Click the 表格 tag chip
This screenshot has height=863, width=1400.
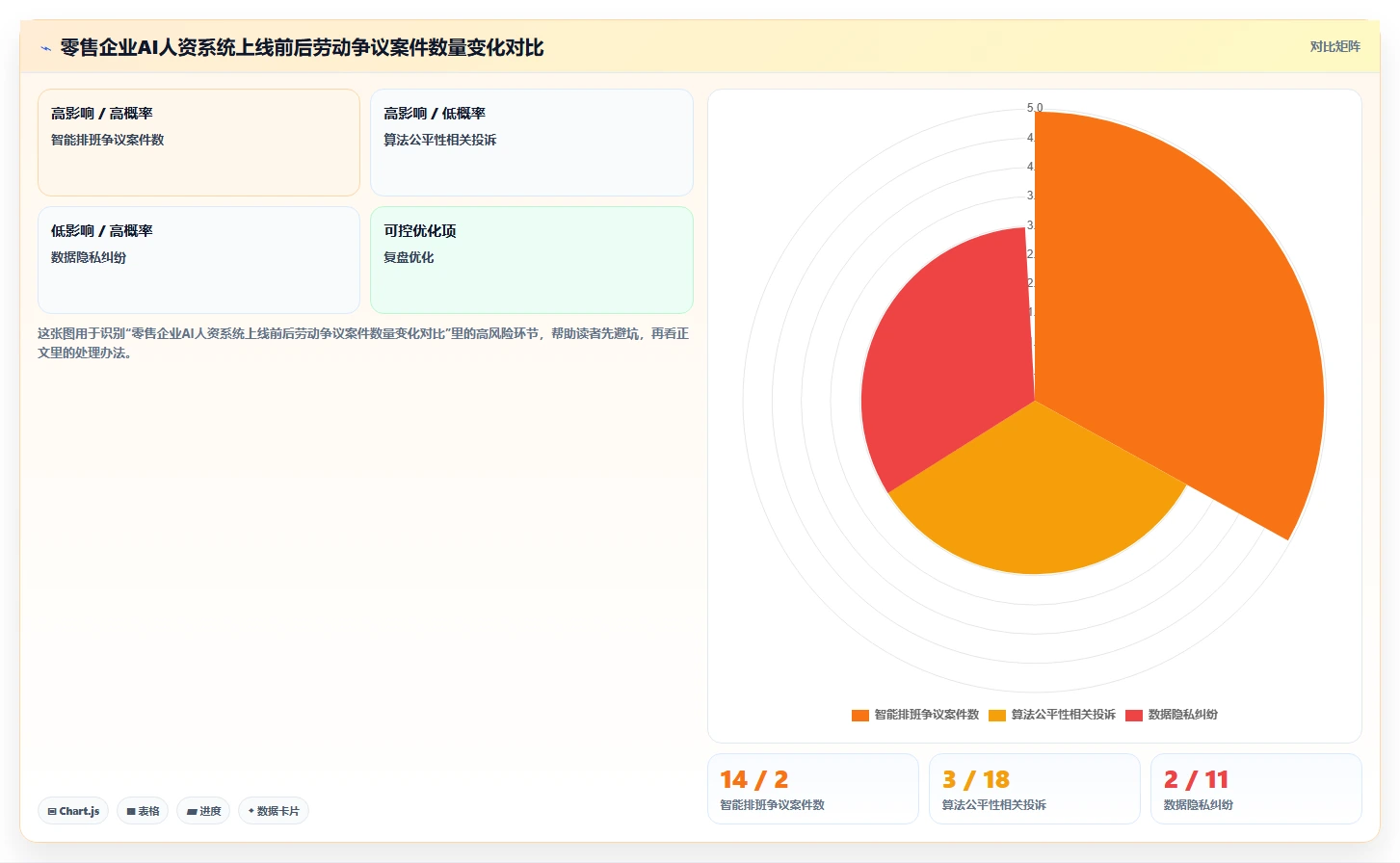(143, 811)
